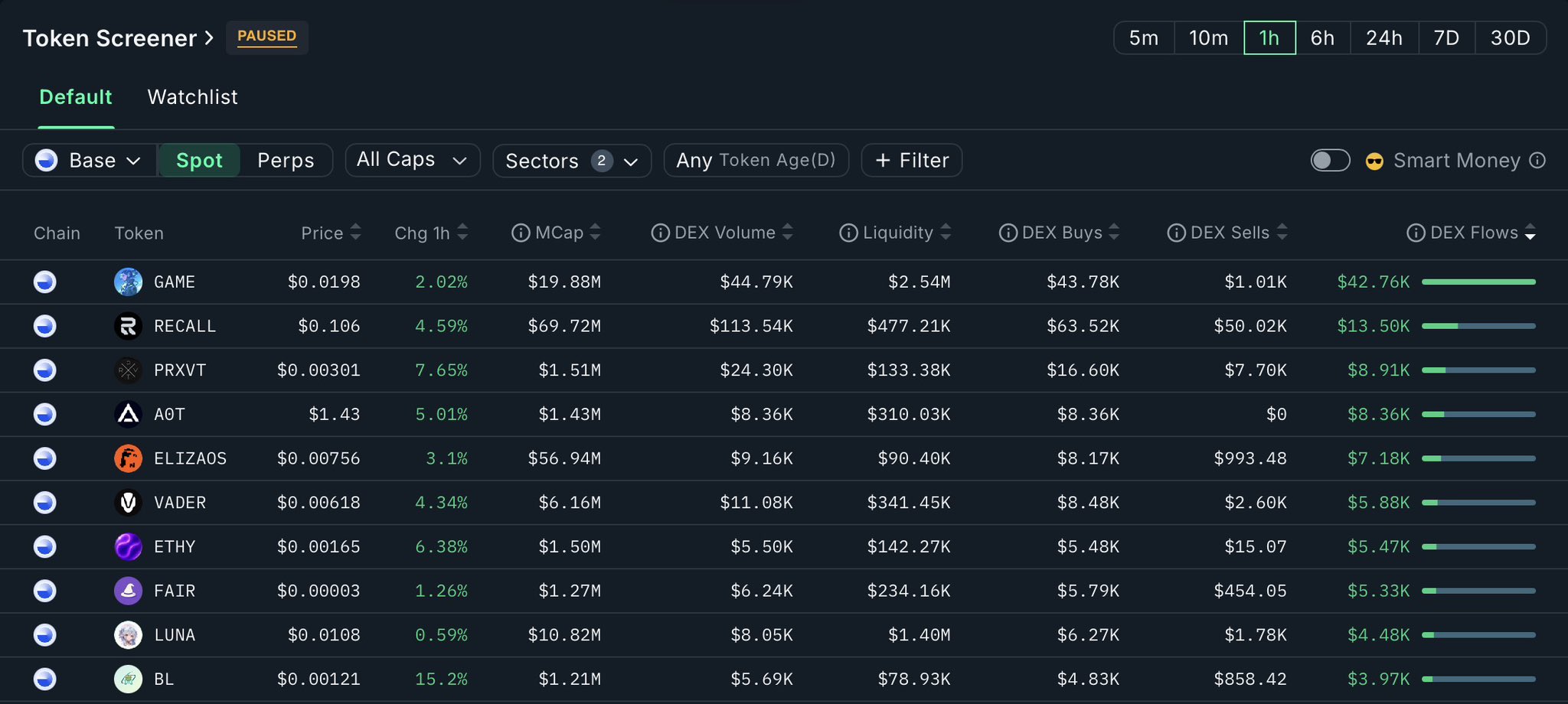Viewport: 1568px width, 704px height.
Task: Click the VADER token logo
Action: click(128, 503)
